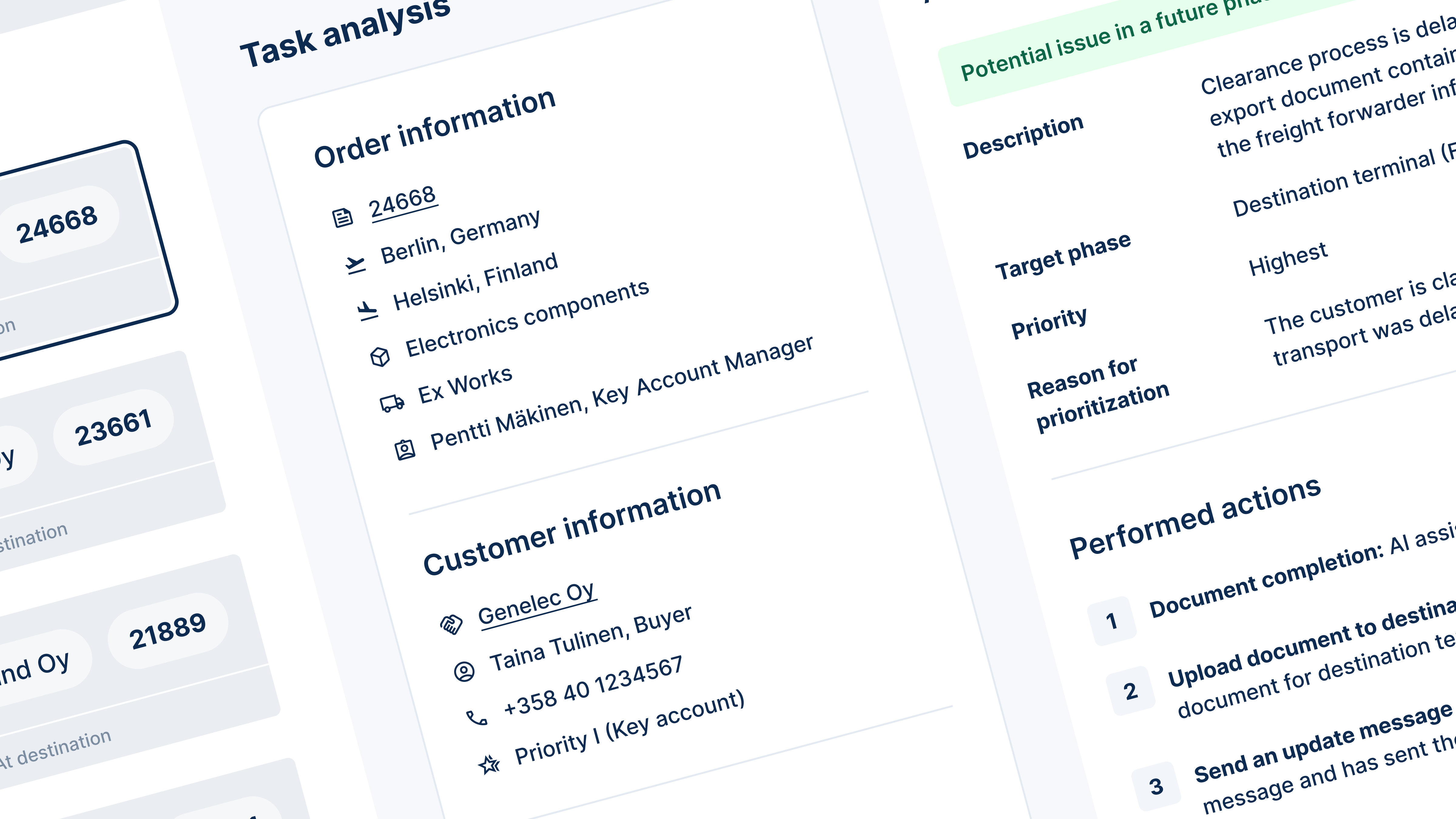Click the truck icon beside Ex Works

click(392, 403)
